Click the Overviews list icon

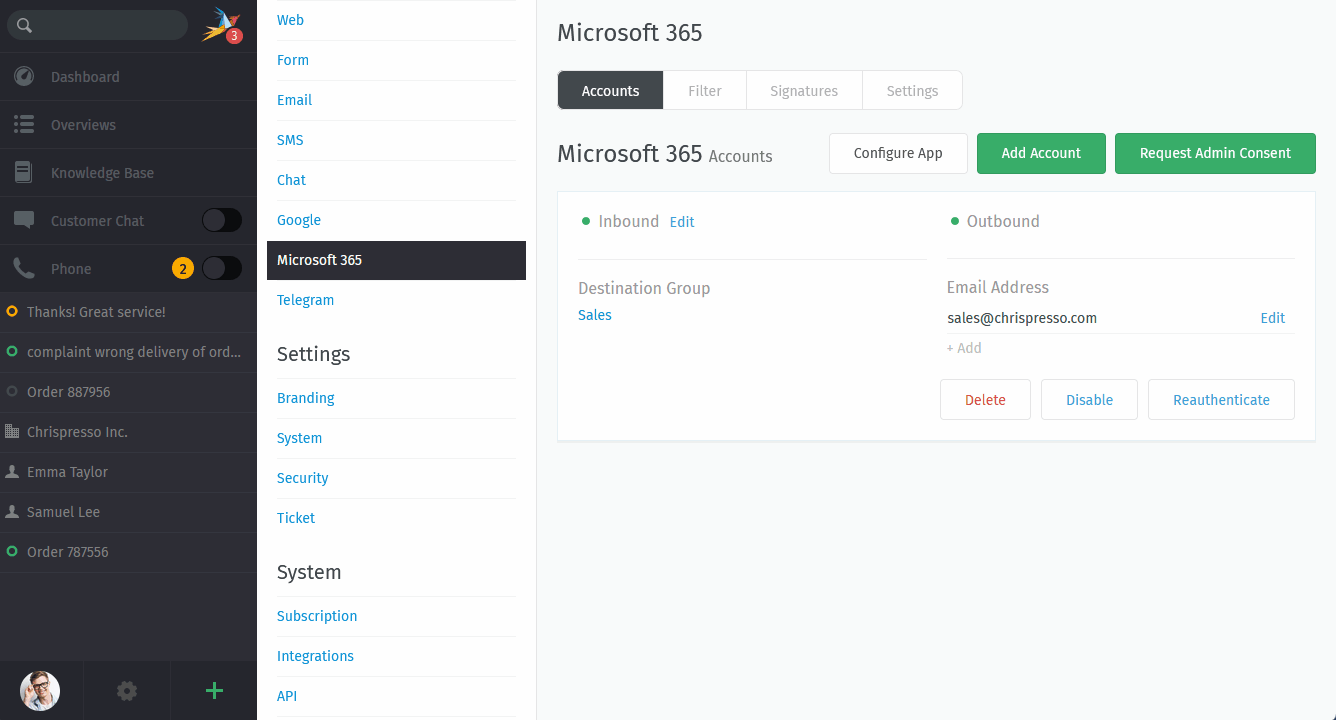[x=24, y=125]
